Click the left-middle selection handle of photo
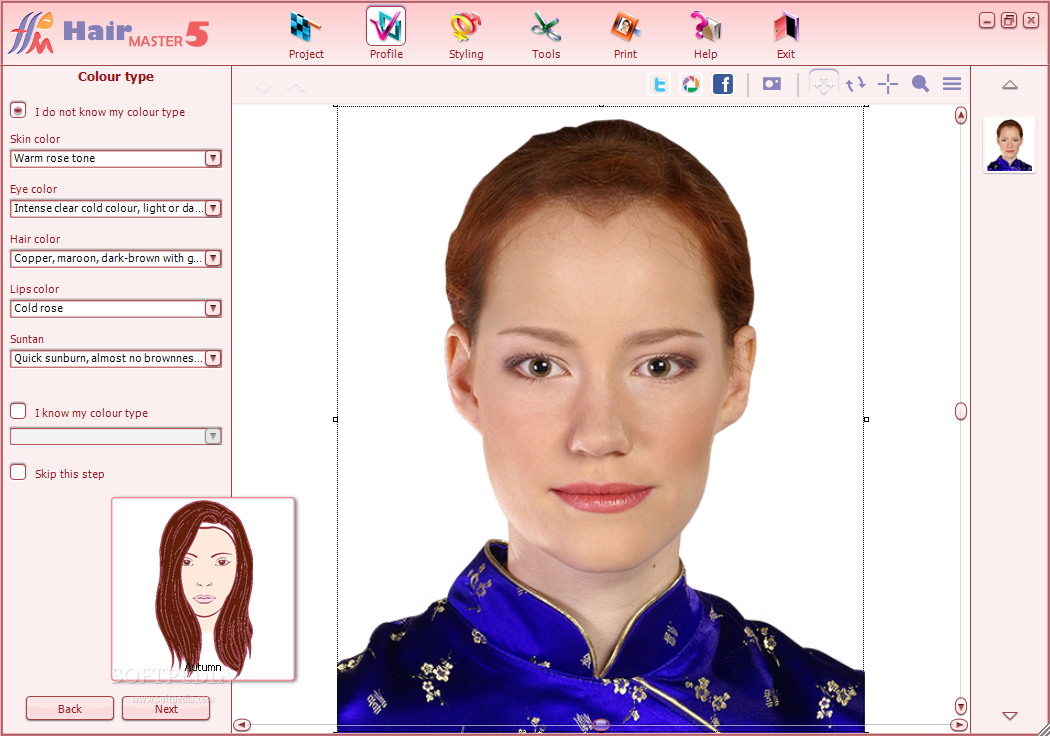 click(335, 419)
